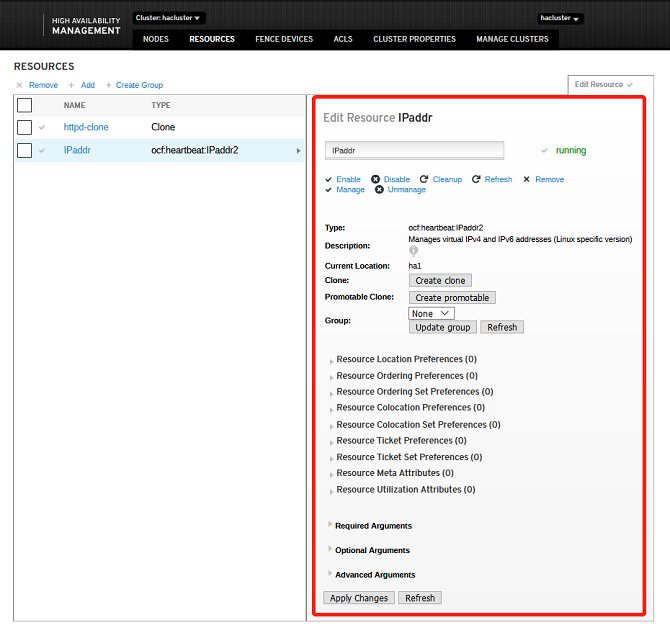Click the Unmanage circle-x icon
The width and height of the screenshot is (670, 633).
379,189
